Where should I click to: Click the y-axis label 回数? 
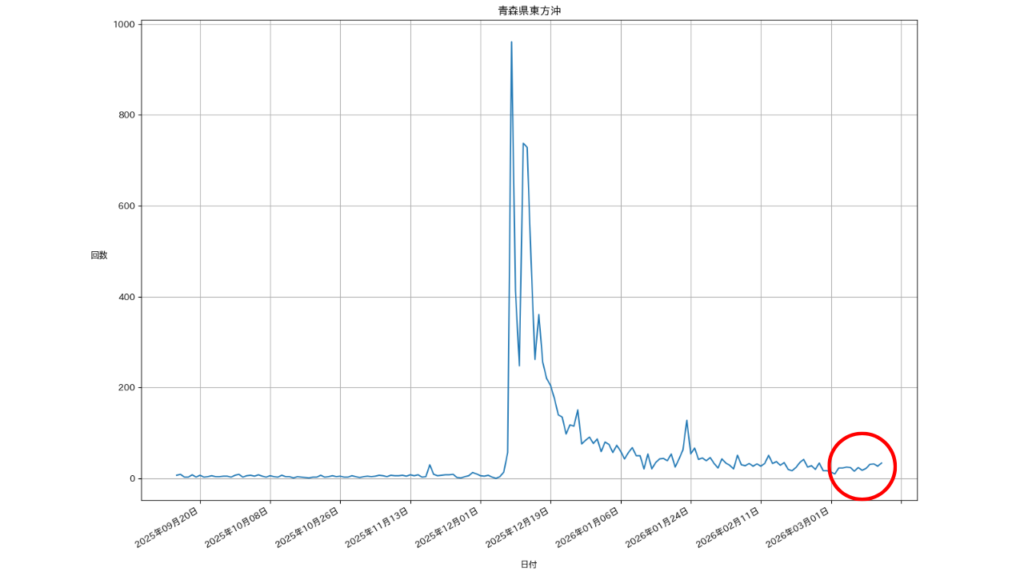click(x=99, y=256)
